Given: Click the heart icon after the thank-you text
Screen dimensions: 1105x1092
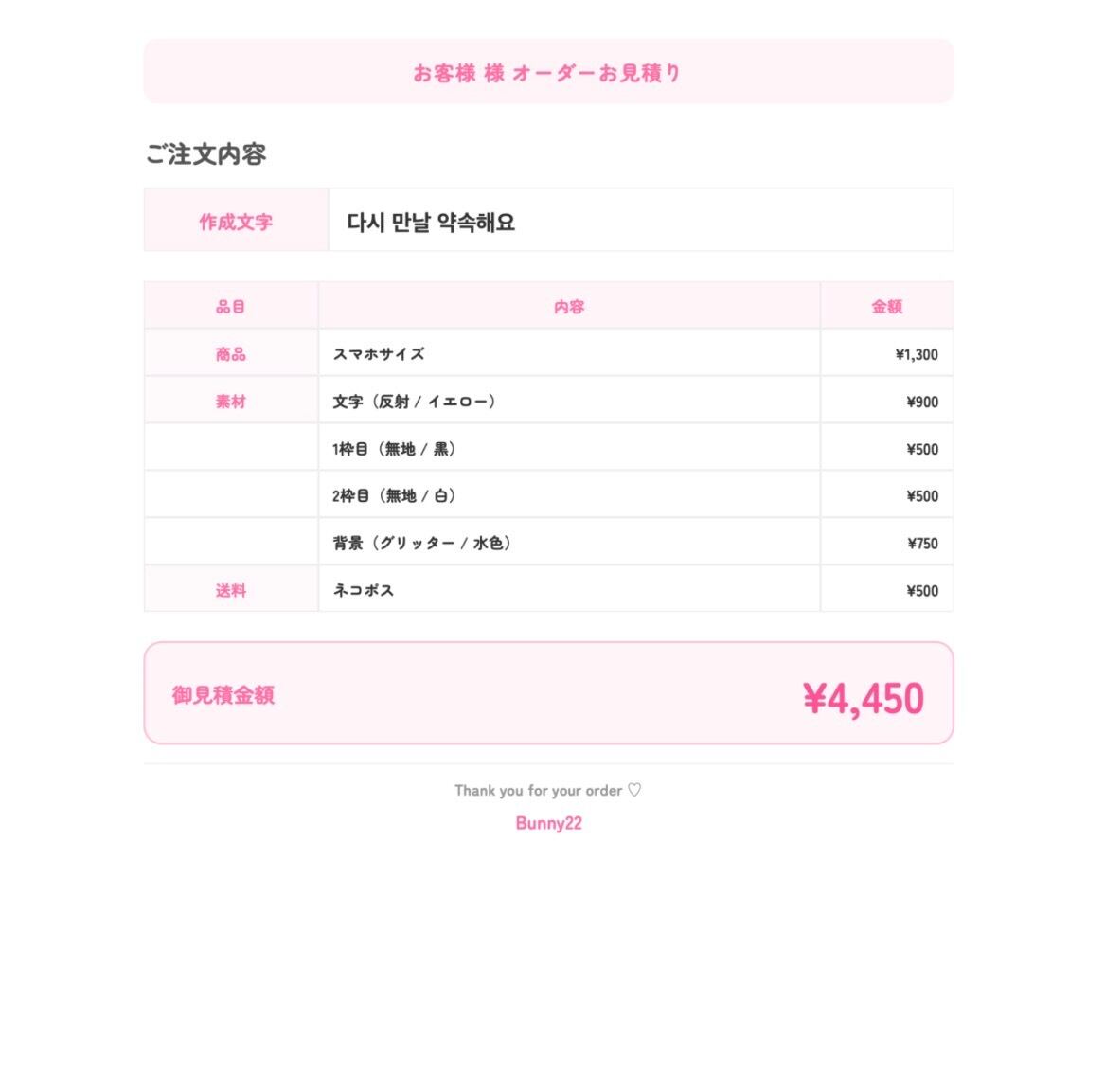Looking at the screenshot, I should pyautogui.click(x=634, y=790).
